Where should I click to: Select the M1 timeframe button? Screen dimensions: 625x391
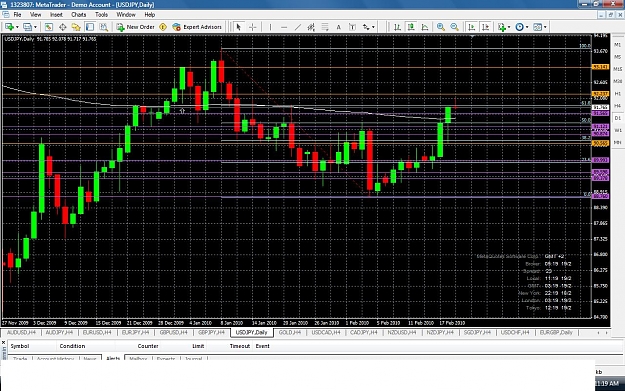617,45
